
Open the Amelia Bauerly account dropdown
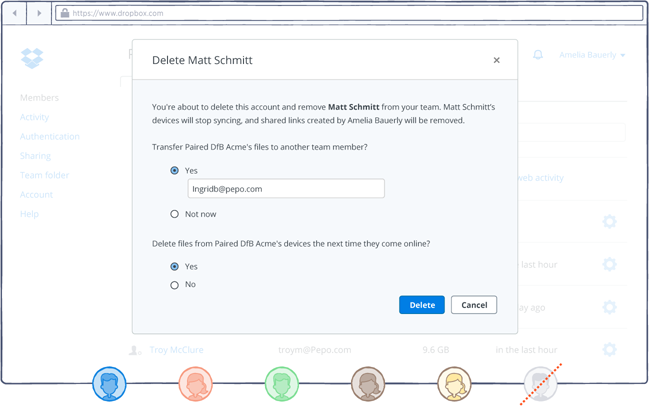coord(592,55)
